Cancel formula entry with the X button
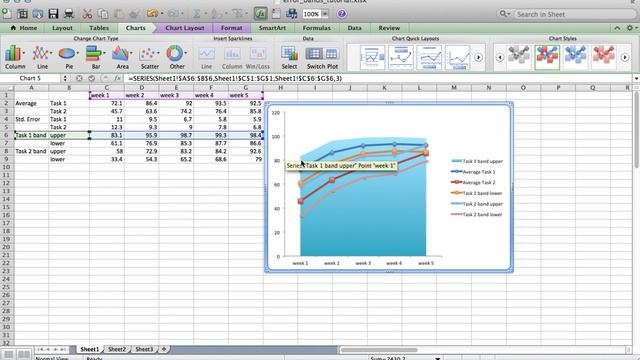The height and width of the screenshot is (360, 640). pos(79,78)
